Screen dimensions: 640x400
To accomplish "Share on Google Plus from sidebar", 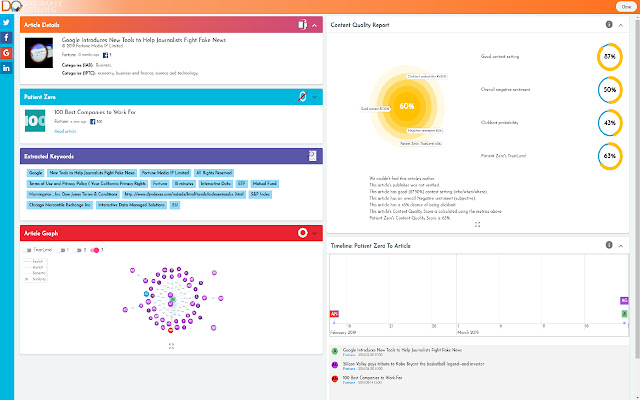I will 7,52.
